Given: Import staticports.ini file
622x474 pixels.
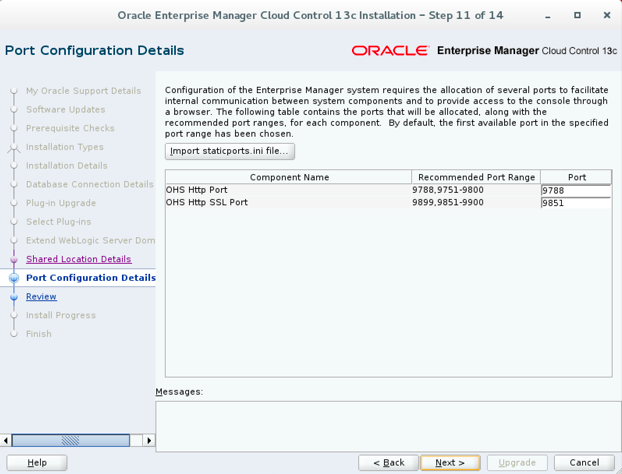Looking at the screenshot, I should [x=230, y=151].
